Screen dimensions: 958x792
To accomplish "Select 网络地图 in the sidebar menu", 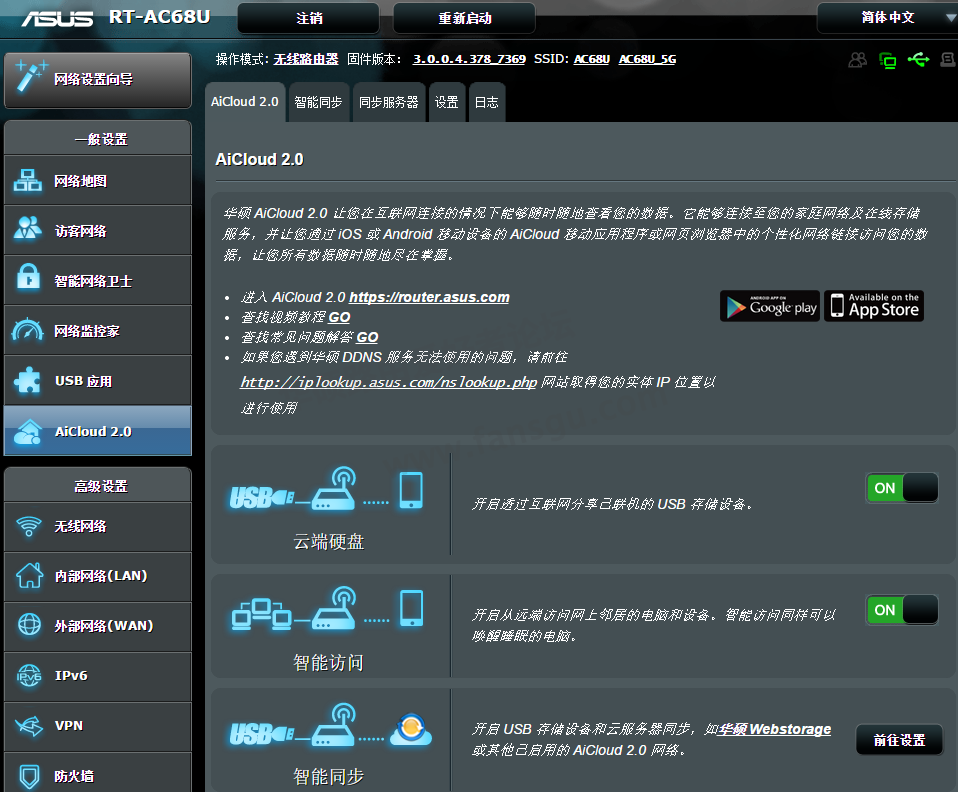I will [x=98, y=180].
